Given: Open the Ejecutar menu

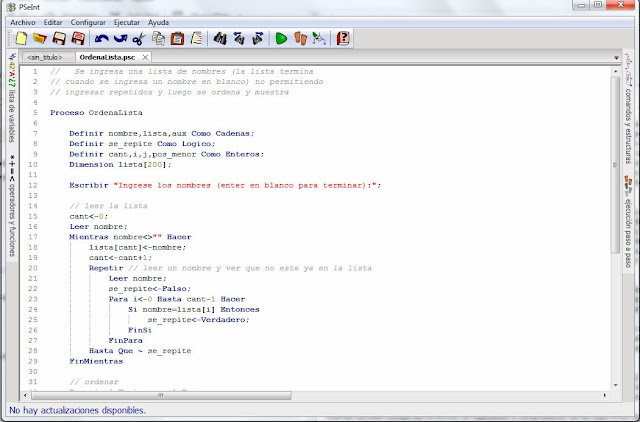Looking at the screenshot, I should click(x=127, y=22).
